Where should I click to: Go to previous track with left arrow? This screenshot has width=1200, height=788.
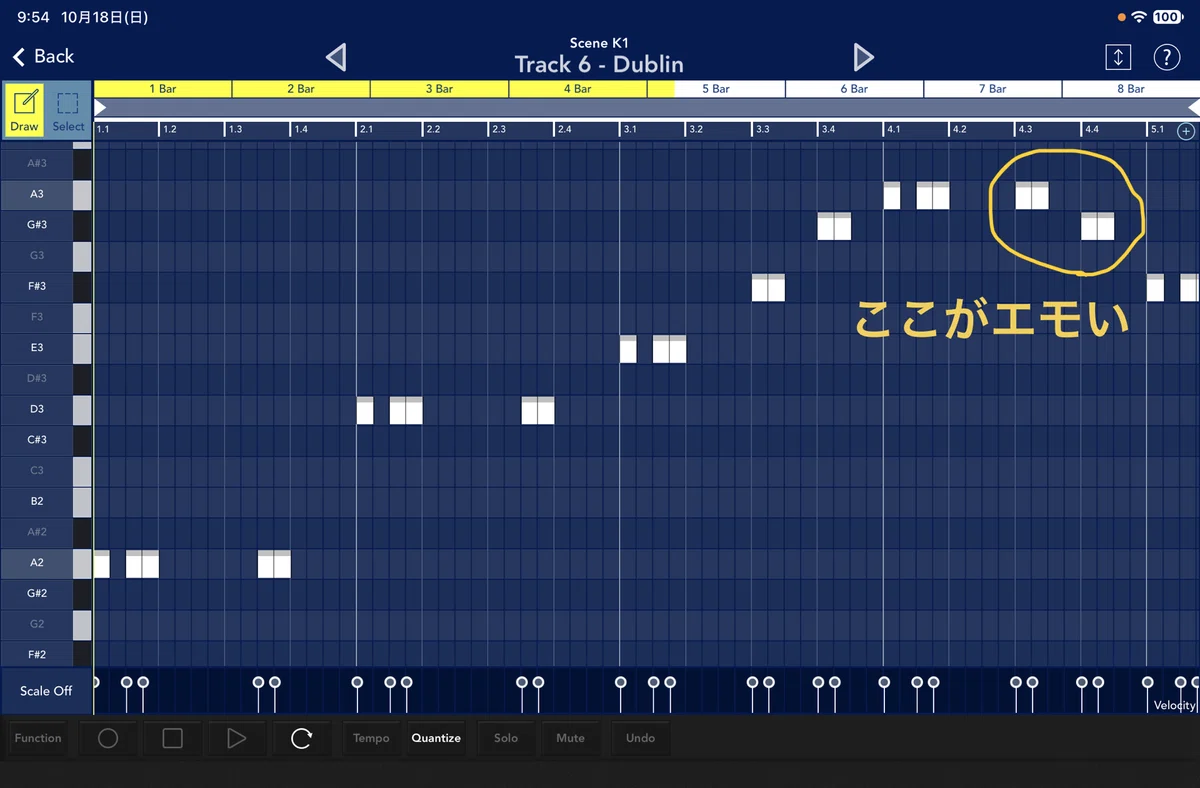point(336,57)
